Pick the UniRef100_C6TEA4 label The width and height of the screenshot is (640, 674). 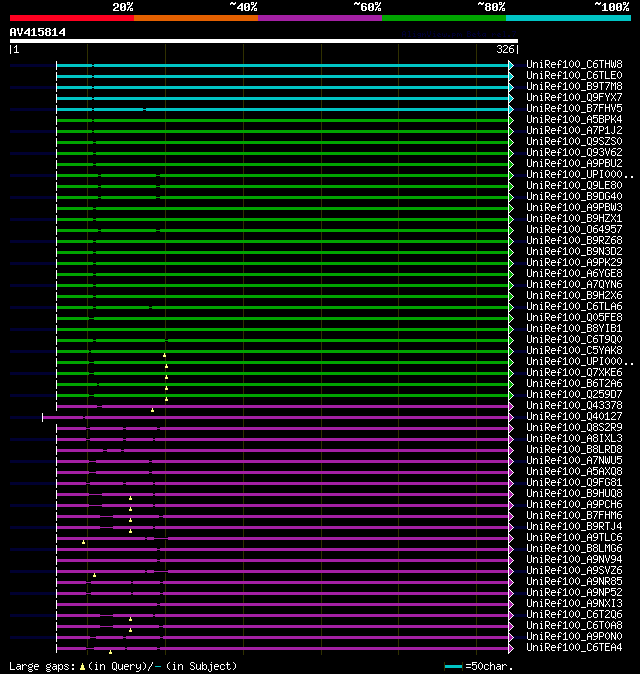click(x=574, y=648)
